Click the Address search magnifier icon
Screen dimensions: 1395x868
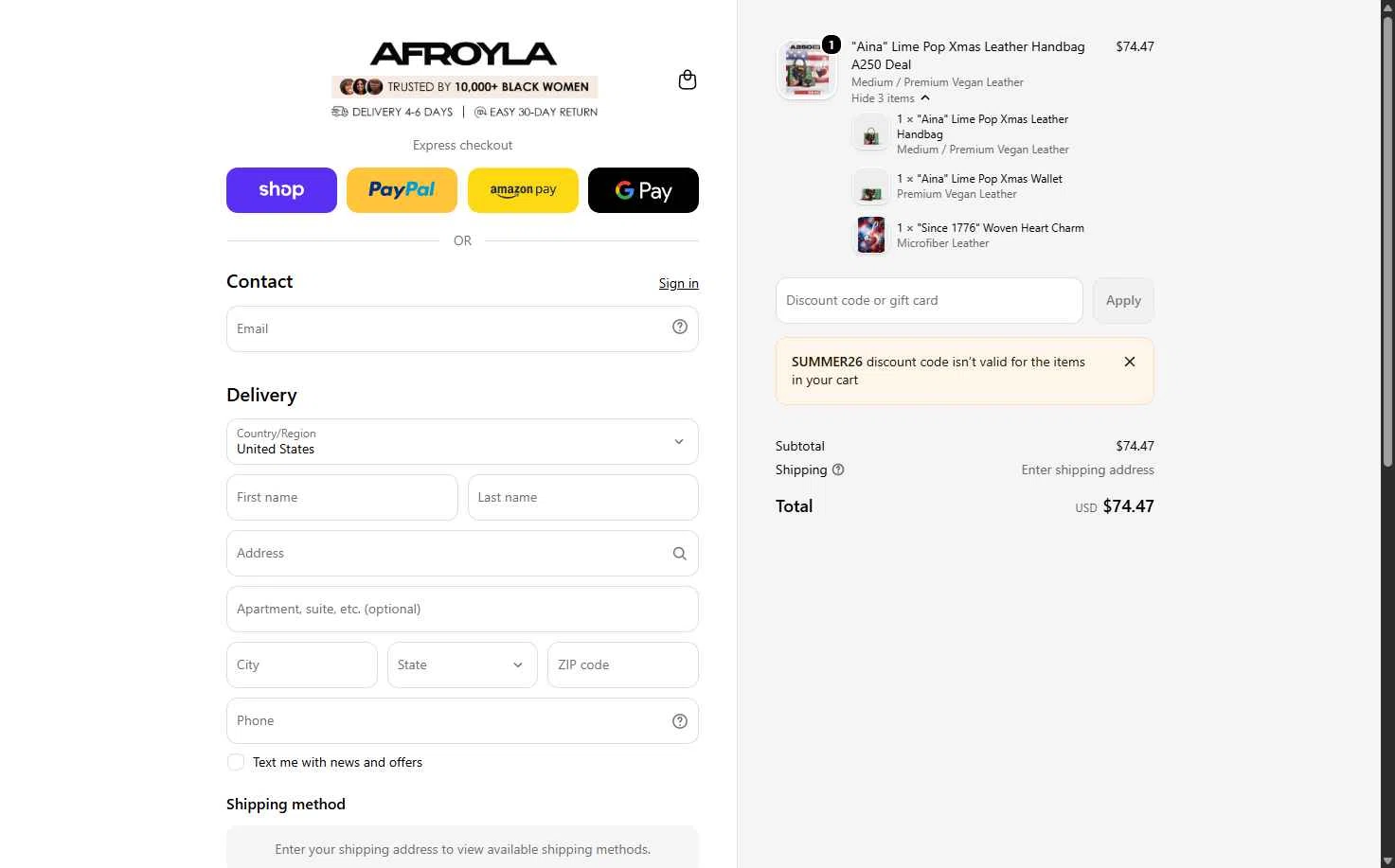(680, 554)
